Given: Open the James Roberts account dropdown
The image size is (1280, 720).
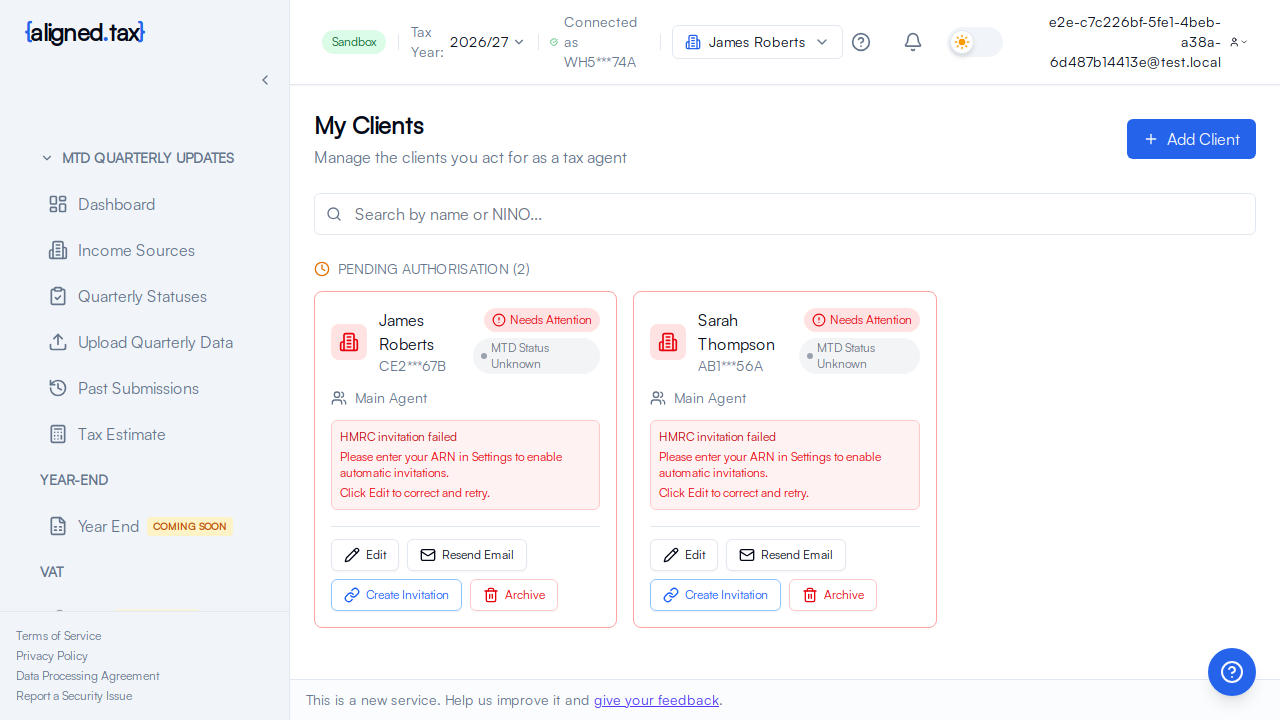Looking at the screenshot, I should coord(757,42).
